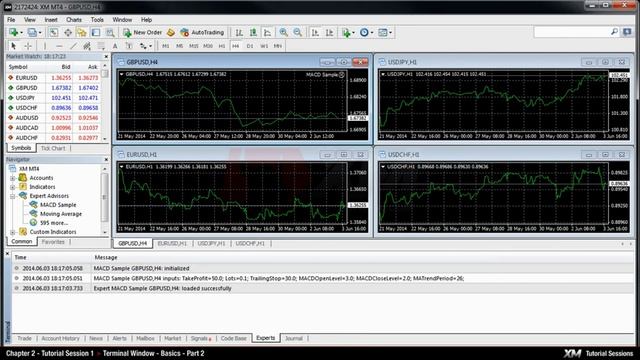Select the EURUSD,H1 chart tab
This screenshot has width=640, height=360.
[172, 243]
